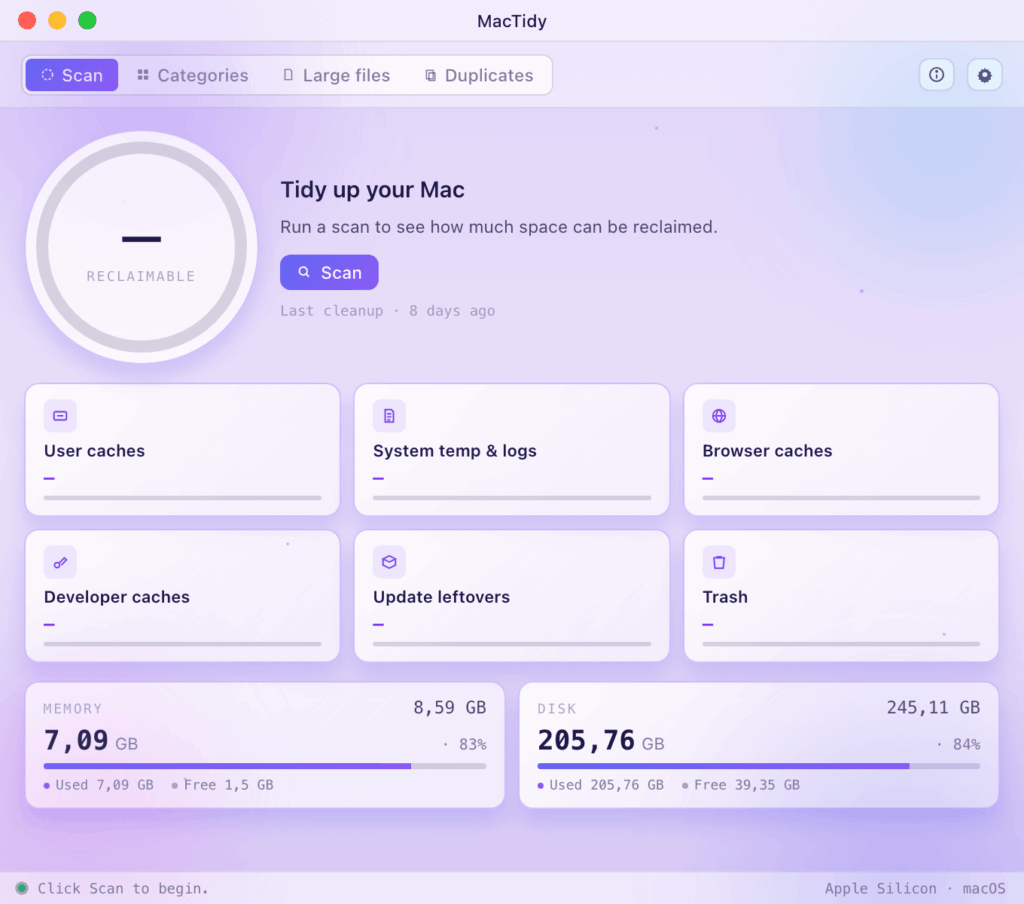The height and width of the screenshot is (904, 1024).
Task: Click the 84% disk percentage
Action: tap(967, 745)
